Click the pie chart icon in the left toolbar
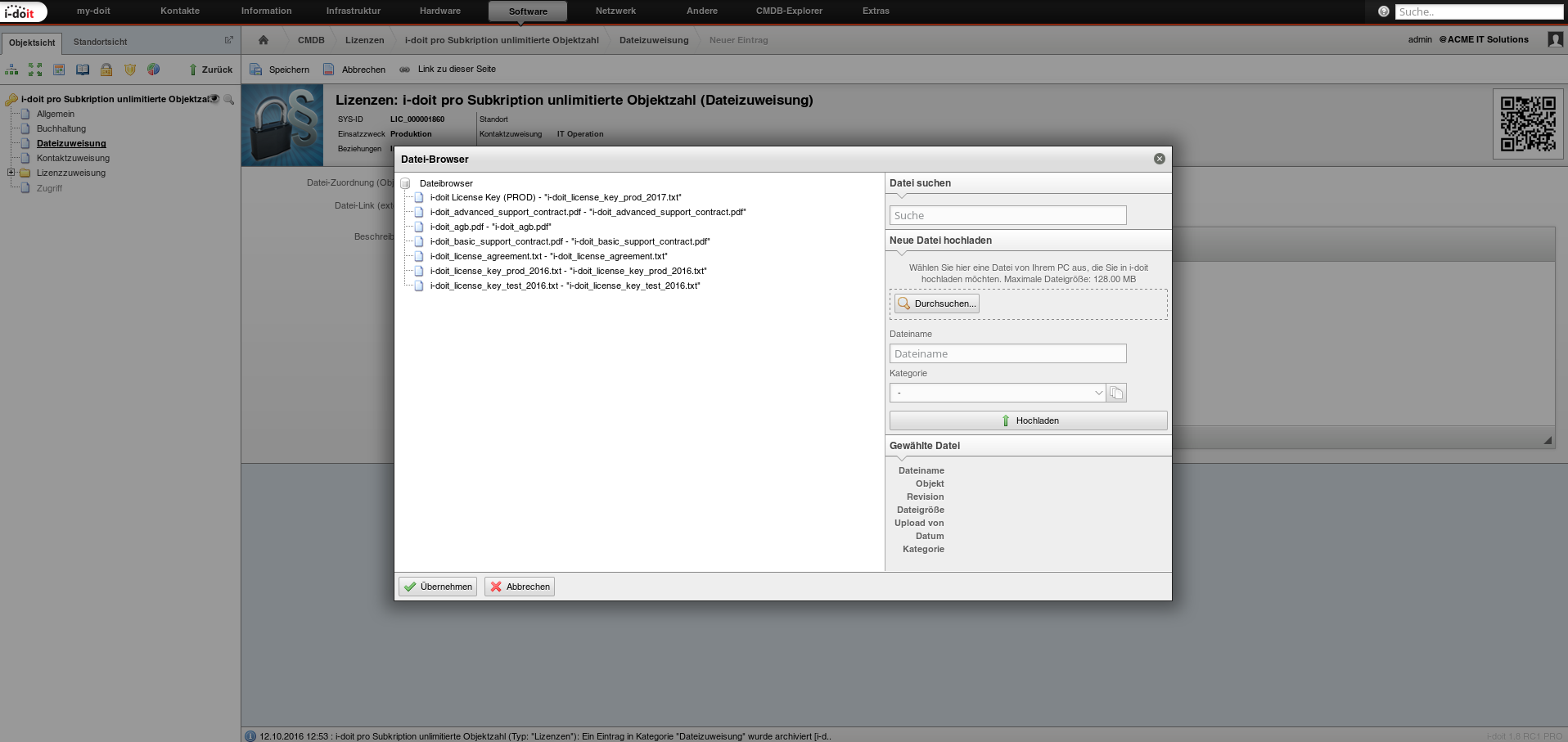 (x=154, y=70)
